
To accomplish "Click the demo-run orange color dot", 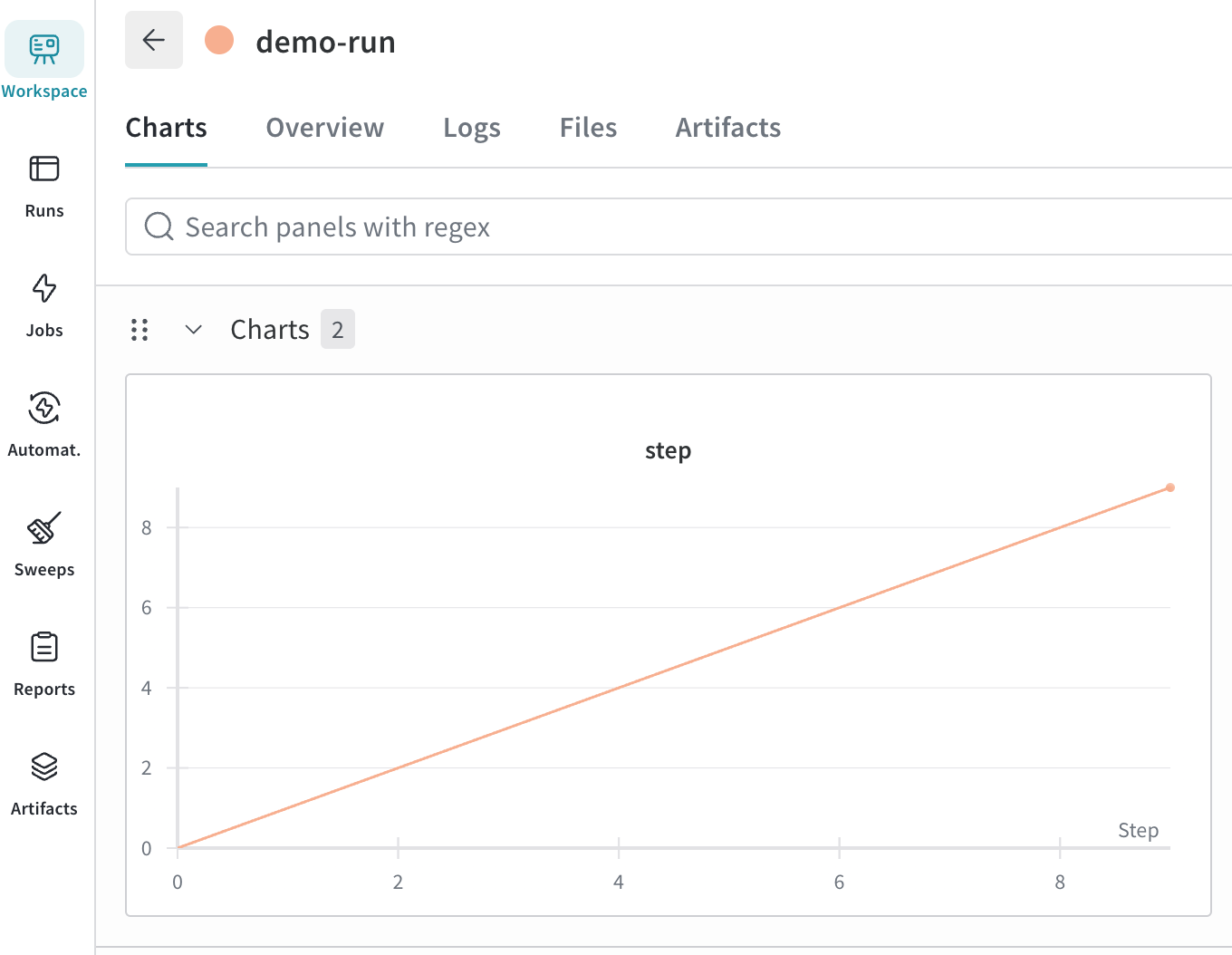I will click(x=219, y=41).
